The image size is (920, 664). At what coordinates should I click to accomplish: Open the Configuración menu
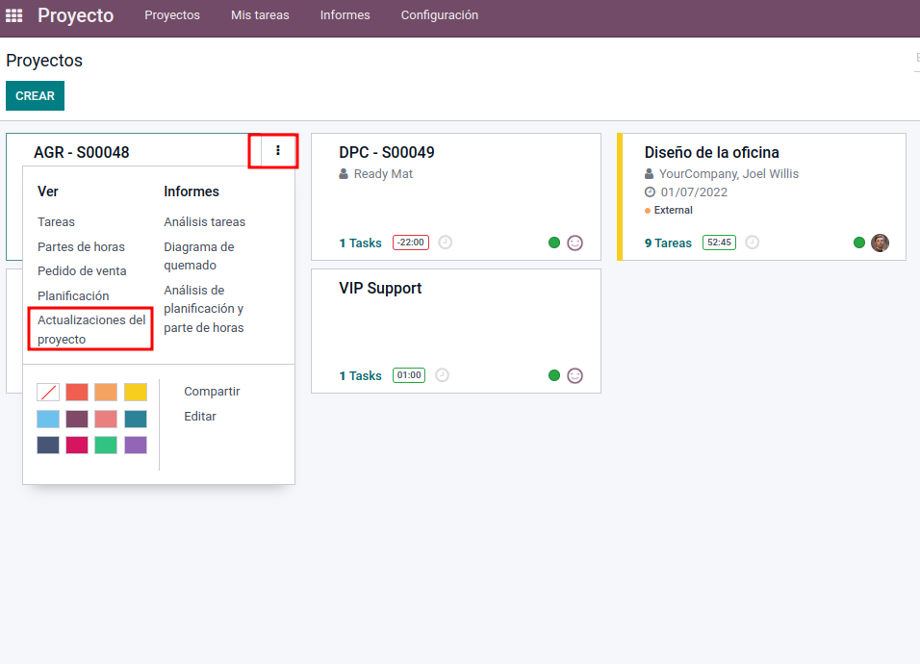[439, 15]
